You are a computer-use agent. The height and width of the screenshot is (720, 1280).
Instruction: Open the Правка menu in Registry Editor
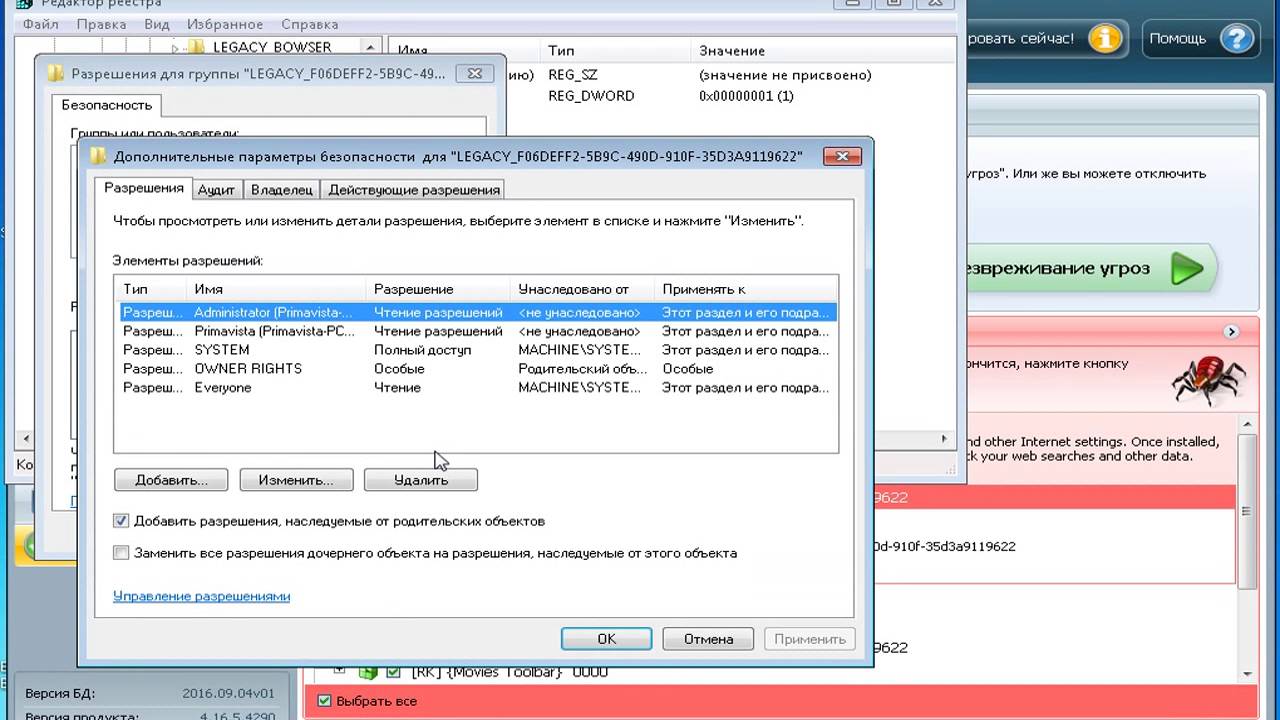(x=101, y=24)
